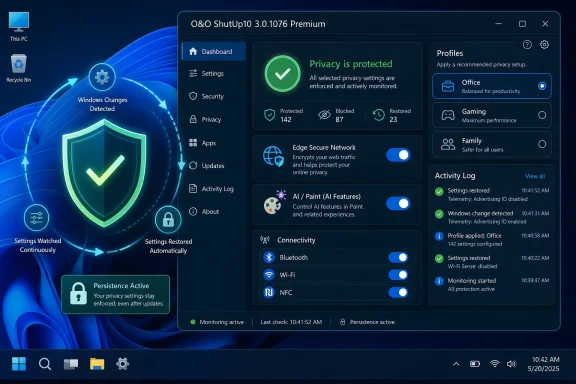Toggle the AI / Paint features switch

pos(398,203)
